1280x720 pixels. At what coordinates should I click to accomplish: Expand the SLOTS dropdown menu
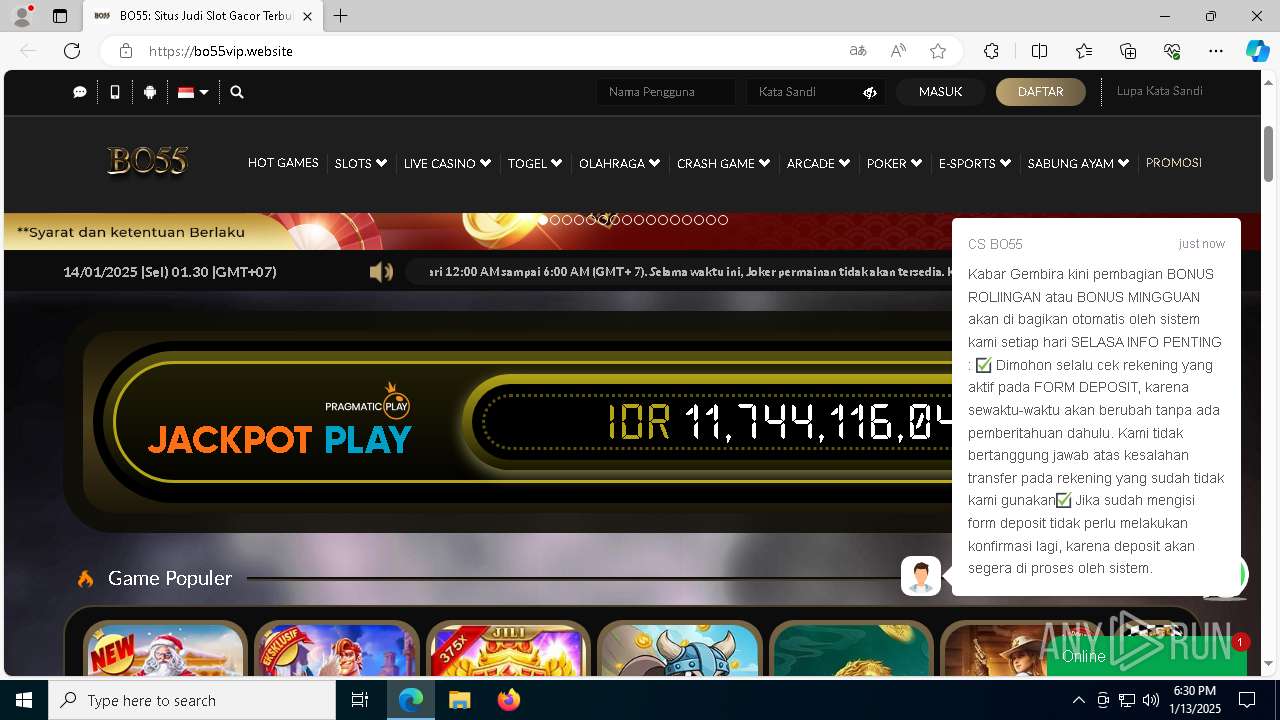coord(361,163)
